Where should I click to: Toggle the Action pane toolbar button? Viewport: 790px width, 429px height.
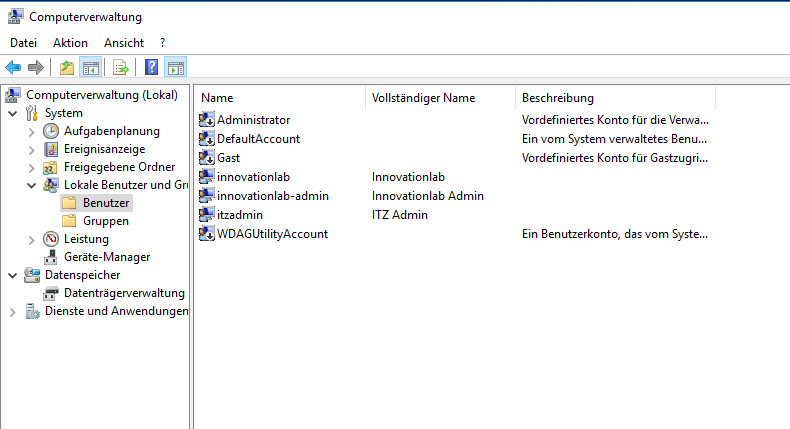(x=175, y=68)
